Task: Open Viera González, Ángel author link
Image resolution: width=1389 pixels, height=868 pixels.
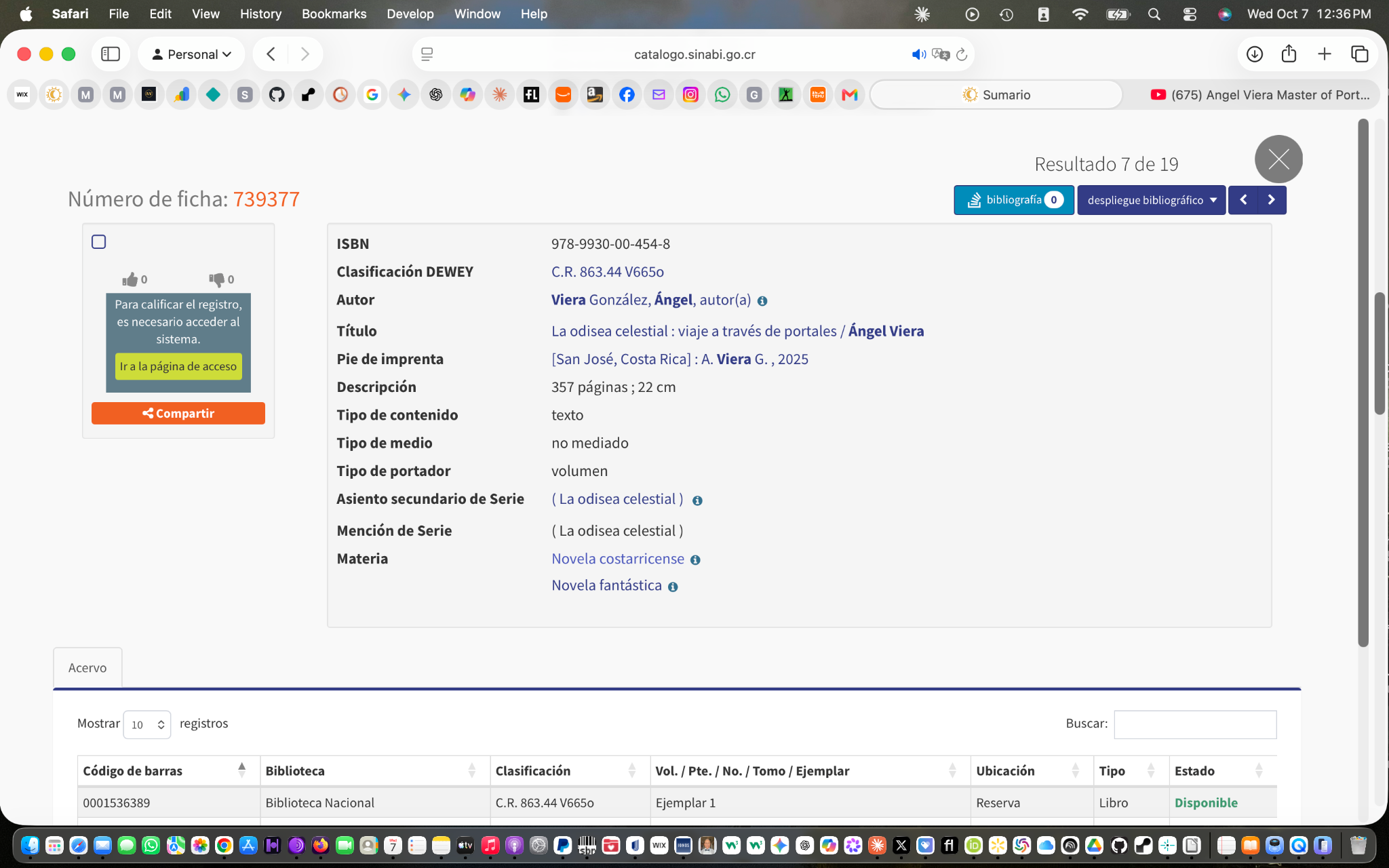Action: click(622, 300)
